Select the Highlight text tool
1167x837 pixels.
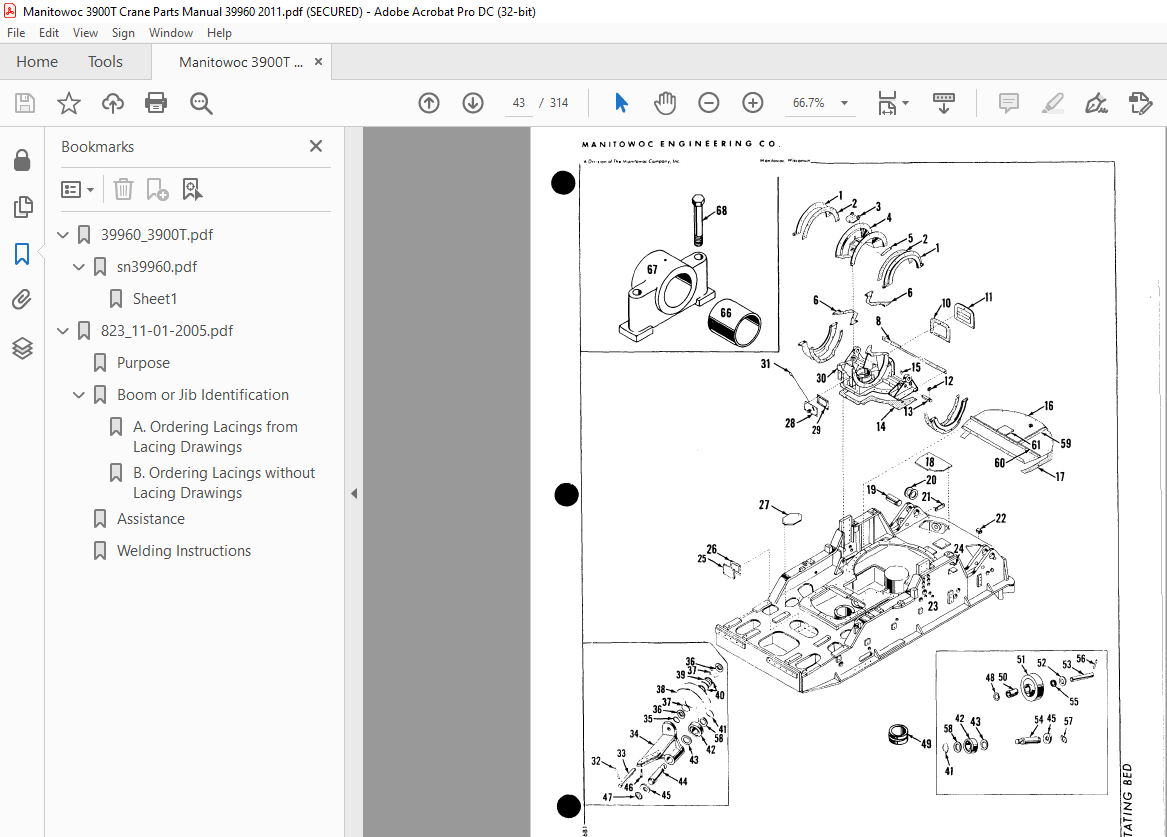[1052, 103]
